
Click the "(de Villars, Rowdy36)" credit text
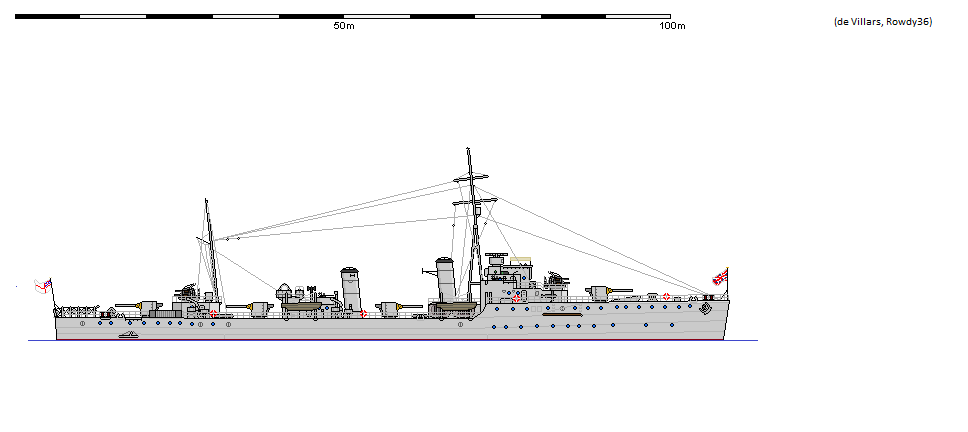coord(882,22)
